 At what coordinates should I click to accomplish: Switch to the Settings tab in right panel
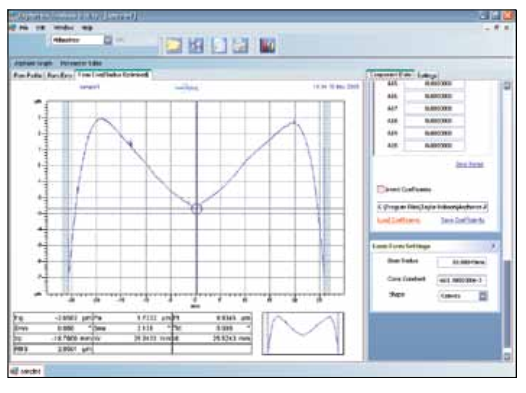click(x=427, y=75)
